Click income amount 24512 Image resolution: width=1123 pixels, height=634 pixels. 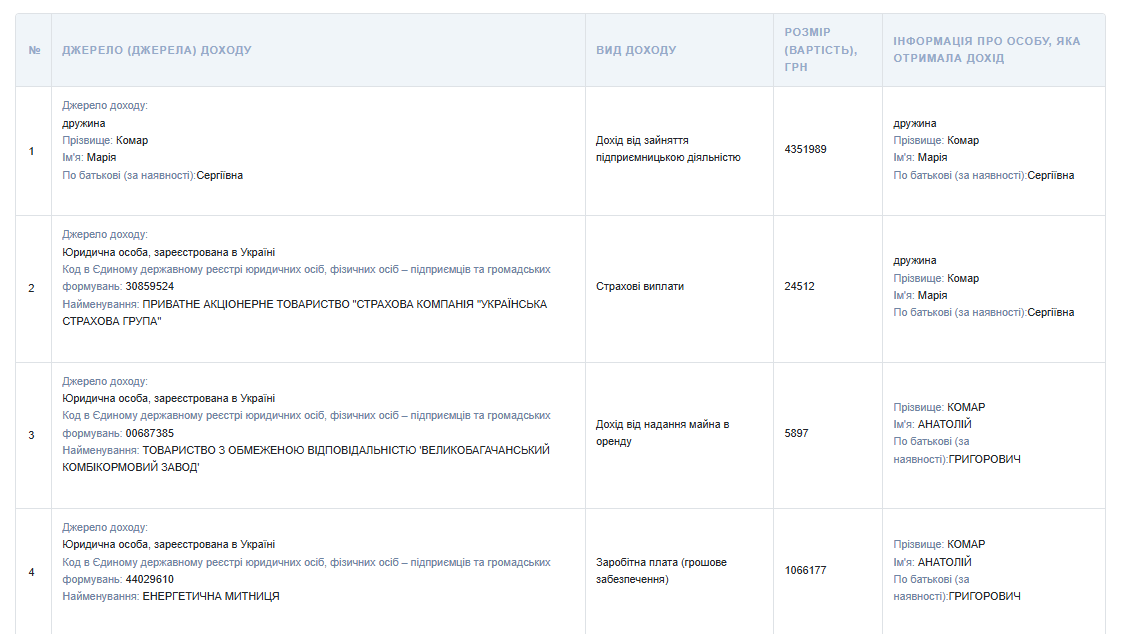799,286
